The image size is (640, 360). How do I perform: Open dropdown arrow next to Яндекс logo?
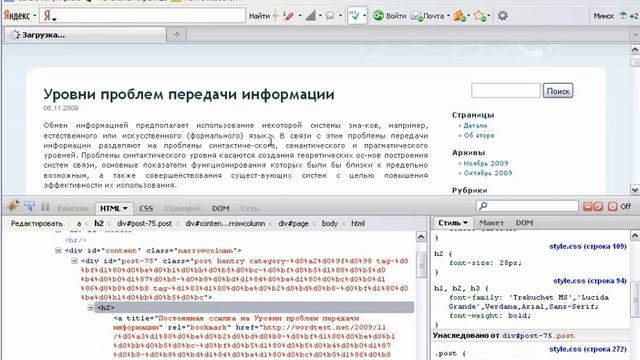pos(35,16)
